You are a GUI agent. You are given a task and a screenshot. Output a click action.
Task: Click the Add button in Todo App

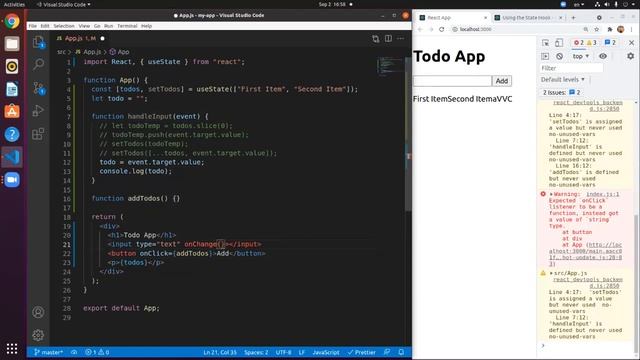click(x=502, y=81)
